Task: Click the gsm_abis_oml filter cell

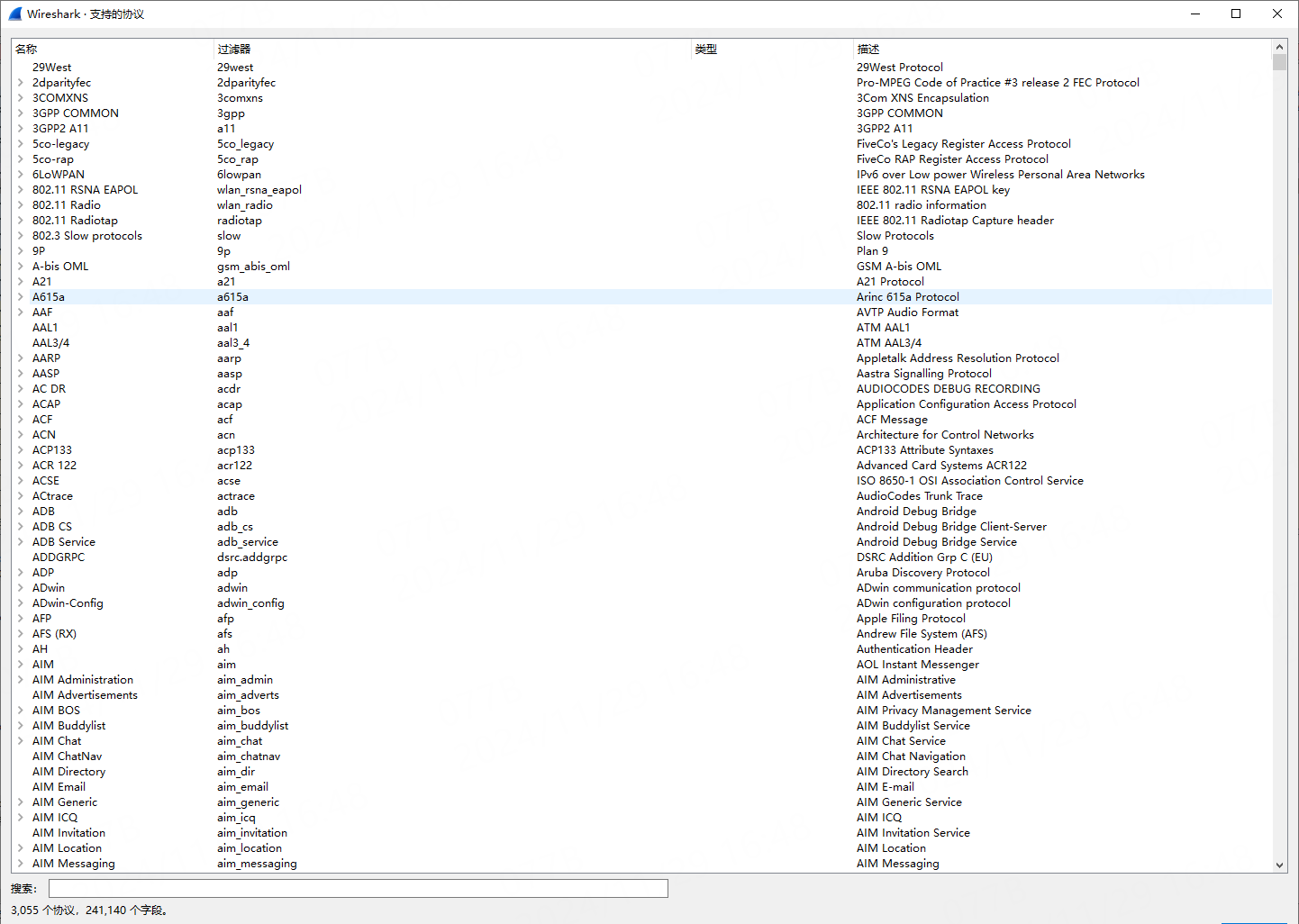Action: coord(253,267)
